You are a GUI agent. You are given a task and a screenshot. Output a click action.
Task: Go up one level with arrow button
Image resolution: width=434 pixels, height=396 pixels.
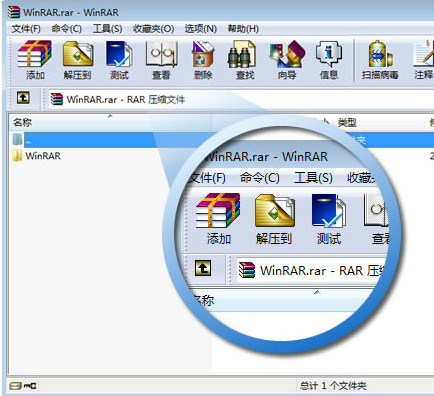pos(23,98)
